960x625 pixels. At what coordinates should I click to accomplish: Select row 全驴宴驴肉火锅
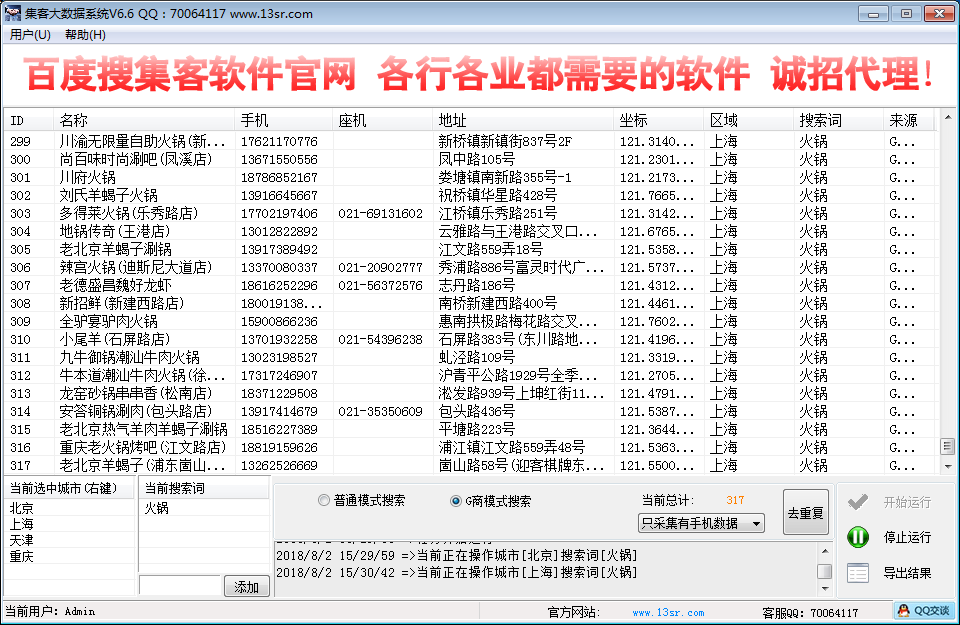click(470, 321)
